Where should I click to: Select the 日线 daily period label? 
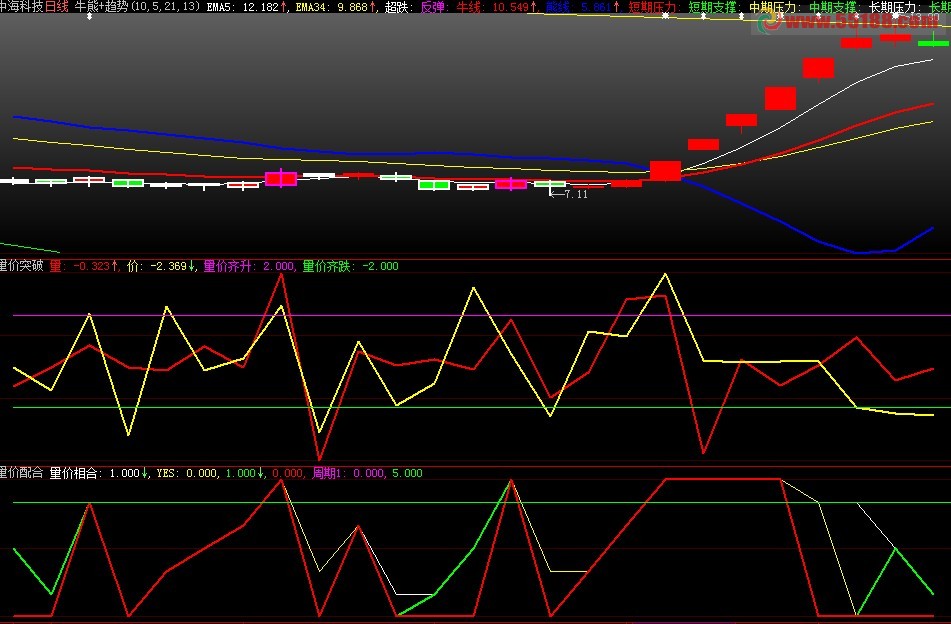coord(58,7)
